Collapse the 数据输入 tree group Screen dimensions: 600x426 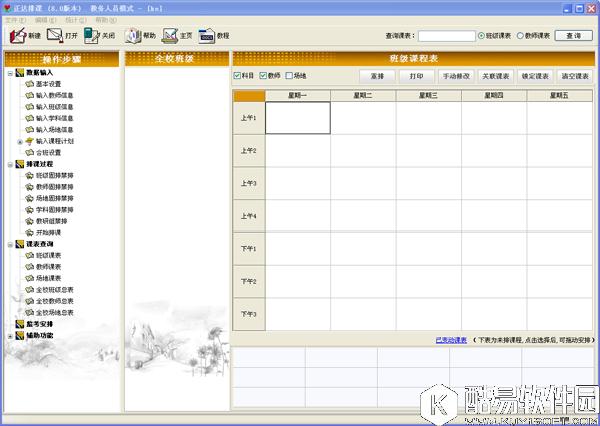pyautogui.click(x=10, y=73)
